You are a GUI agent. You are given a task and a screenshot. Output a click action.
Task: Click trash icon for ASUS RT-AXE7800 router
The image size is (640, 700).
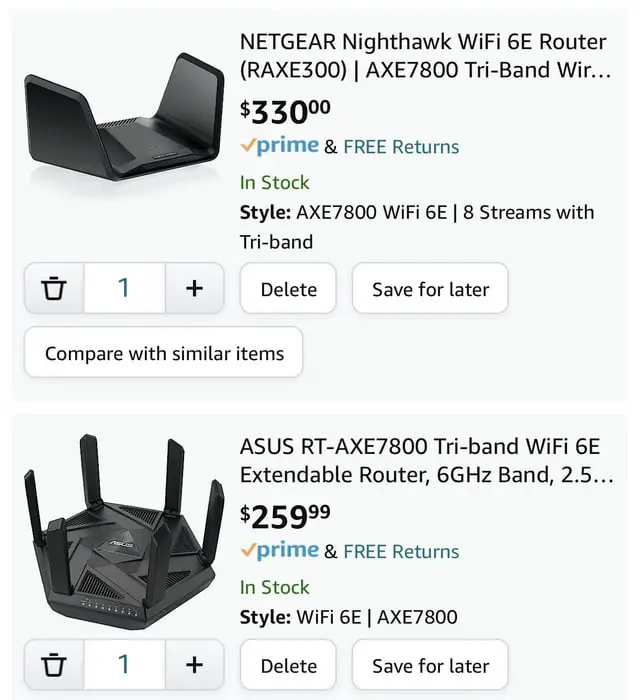[x=54, y=665]
